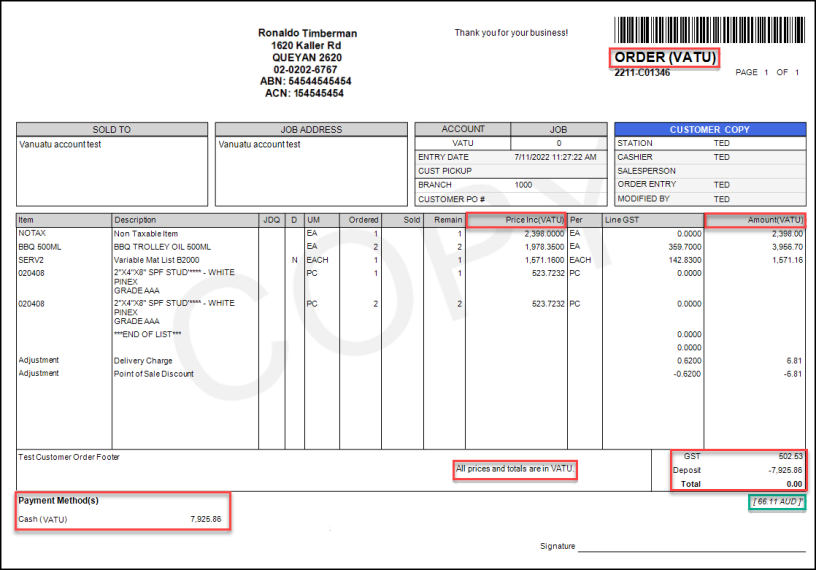Select the Point of Sale Discount adjustment
The width and height of the screenshot is (816, 570).
pyautogui.click(x=154, y=374)
